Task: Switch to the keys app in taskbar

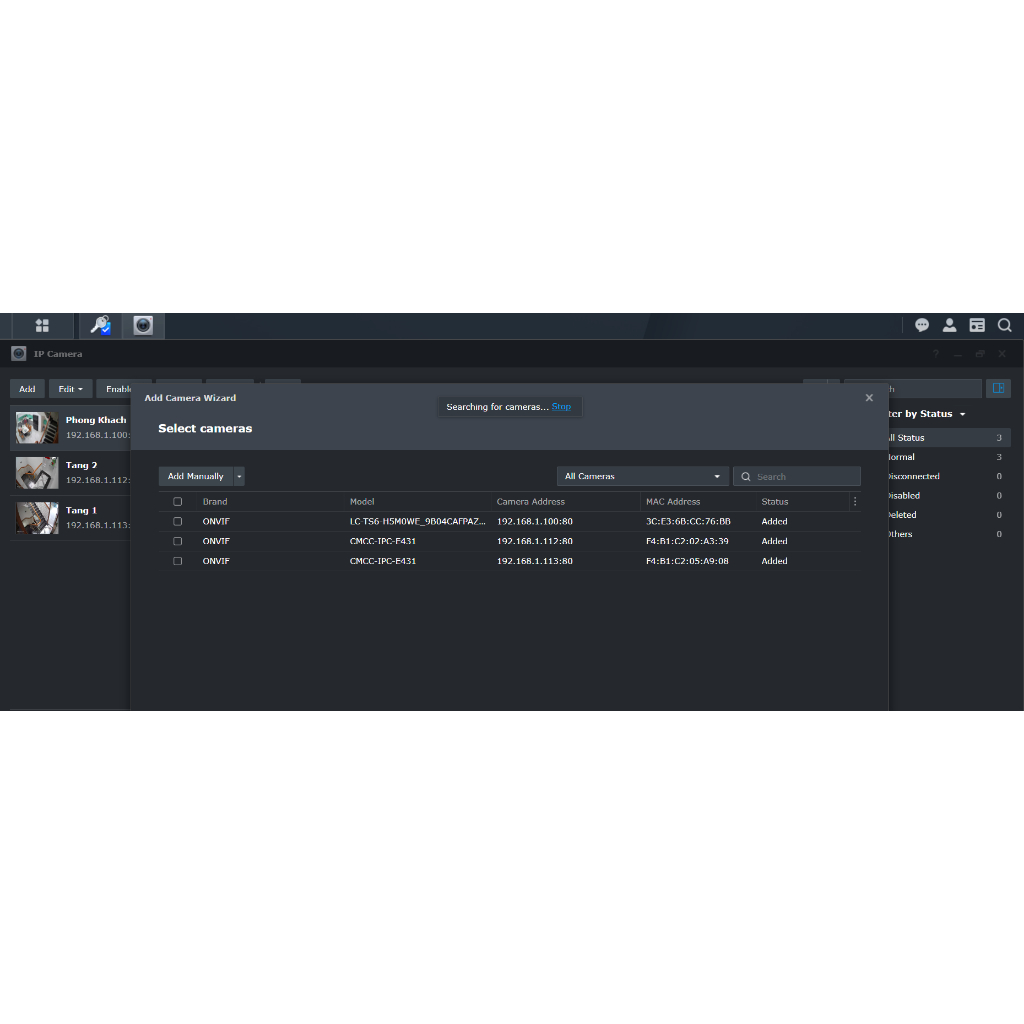Action: pyautogui.click(x=100, y=325)
